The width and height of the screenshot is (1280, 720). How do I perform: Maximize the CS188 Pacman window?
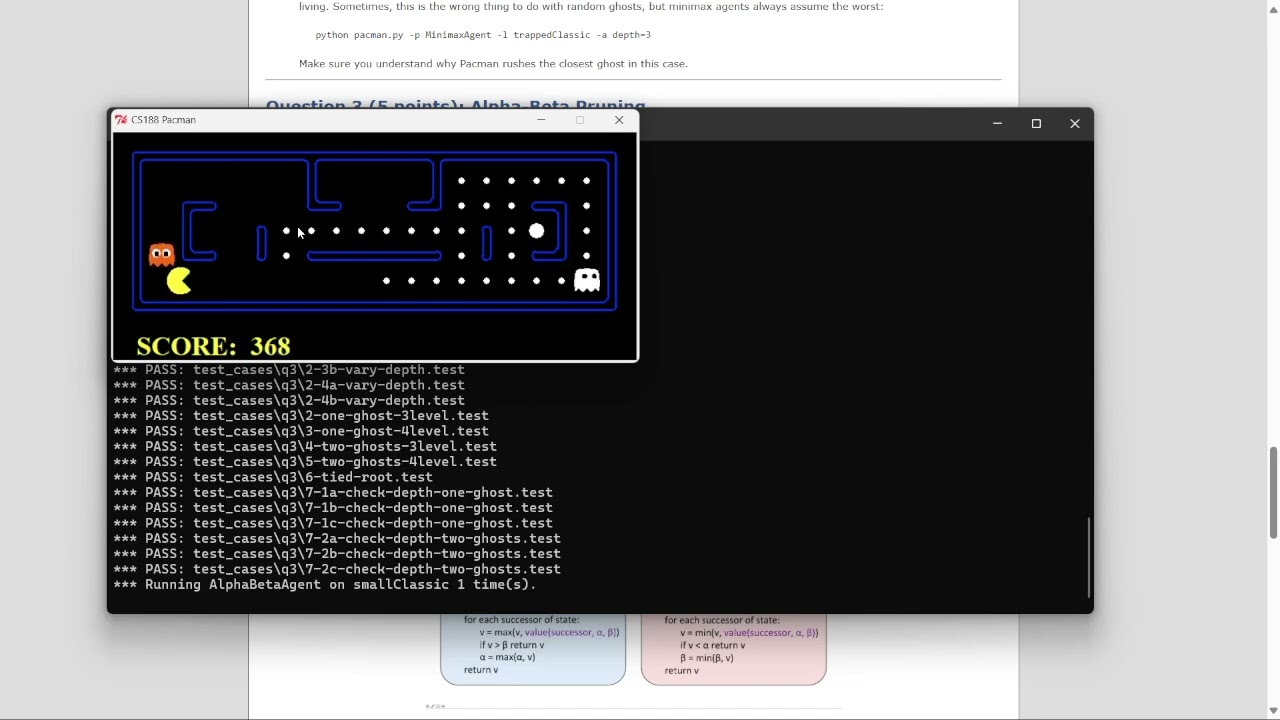click(x=581, y=120)
